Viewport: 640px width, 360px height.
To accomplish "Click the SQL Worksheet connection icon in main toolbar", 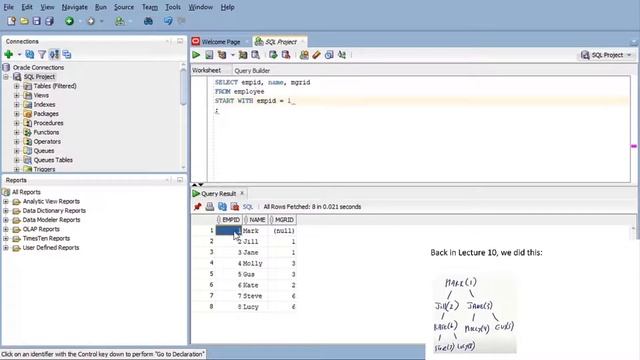I will pos(119,21).
